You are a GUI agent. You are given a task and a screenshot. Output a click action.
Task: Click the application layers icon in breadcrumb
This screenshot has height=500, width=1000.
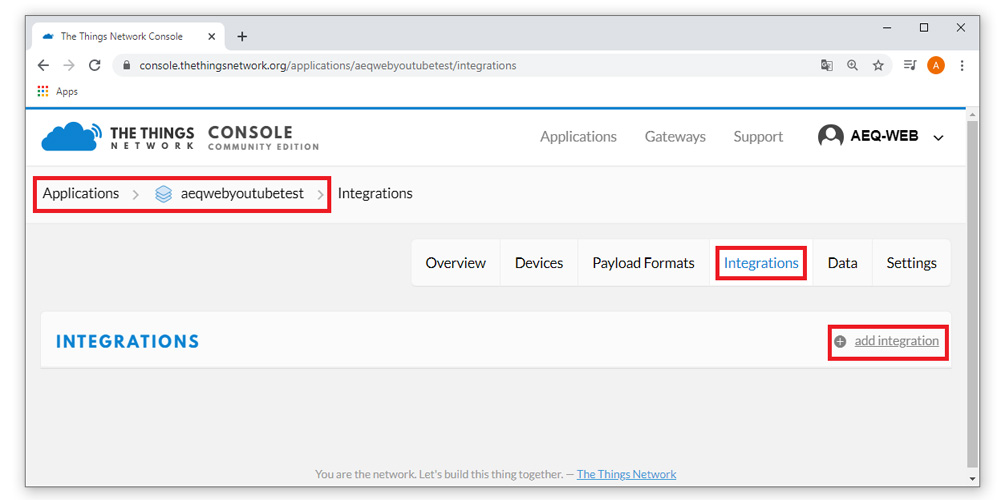tap(163, 194)
